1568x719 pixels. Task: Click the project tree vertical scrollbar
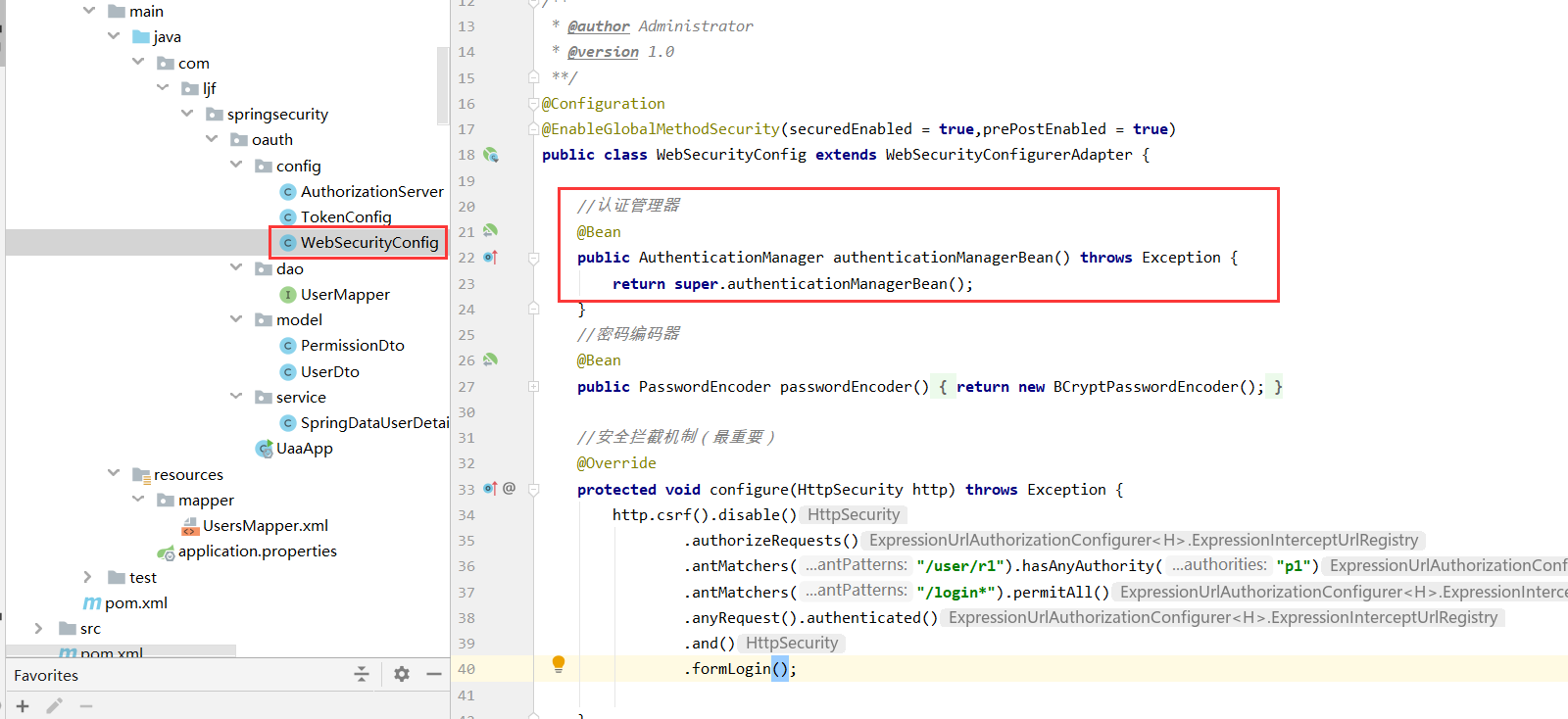(x=442, y=84)
